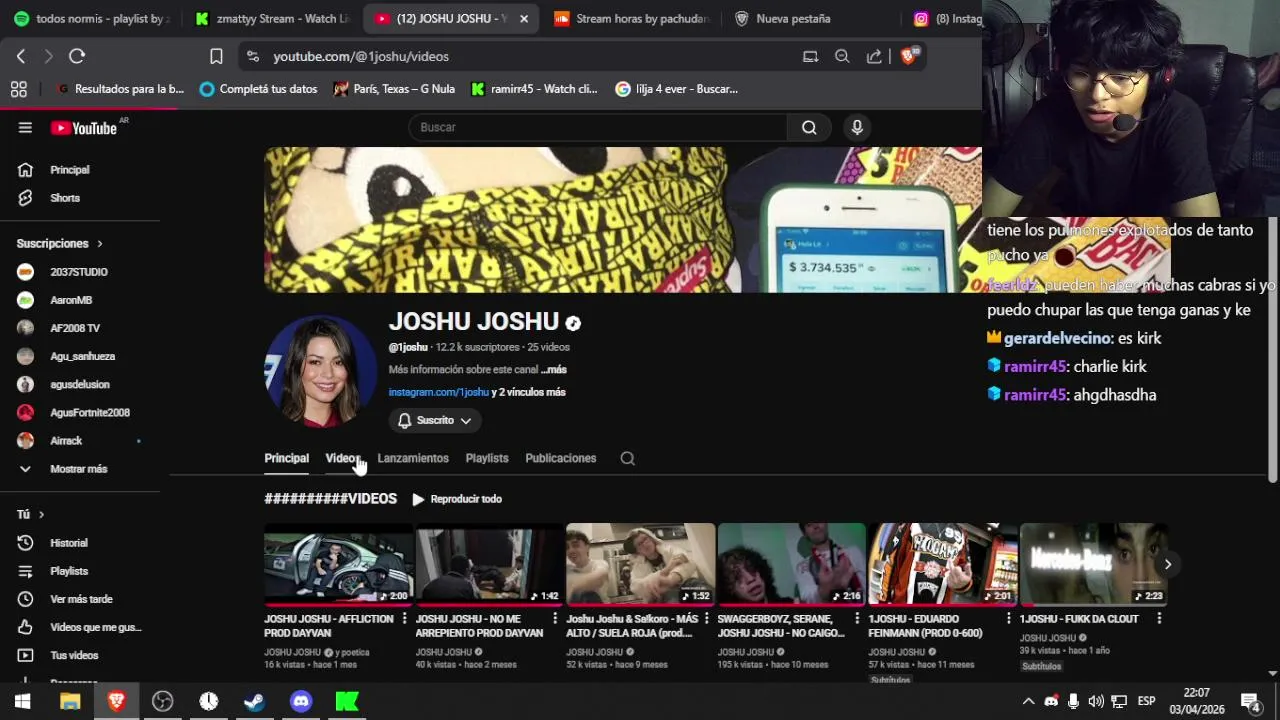Click the search magnifier button
Image resolution: width=1280 pixels, height=720 pixels.
809,127
